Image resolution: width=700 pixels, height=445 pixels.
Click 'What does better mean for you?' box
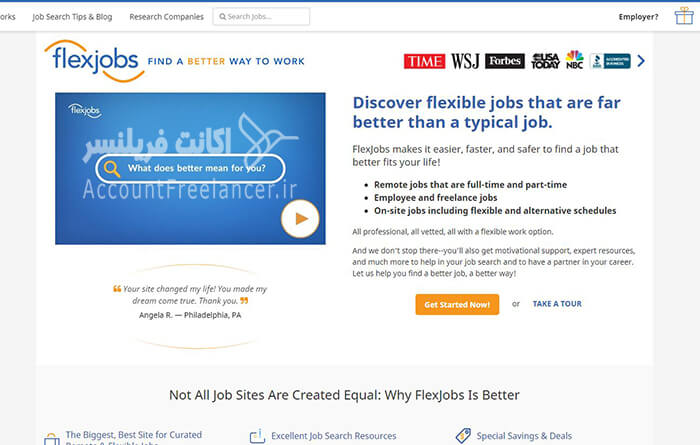point(191,169)
